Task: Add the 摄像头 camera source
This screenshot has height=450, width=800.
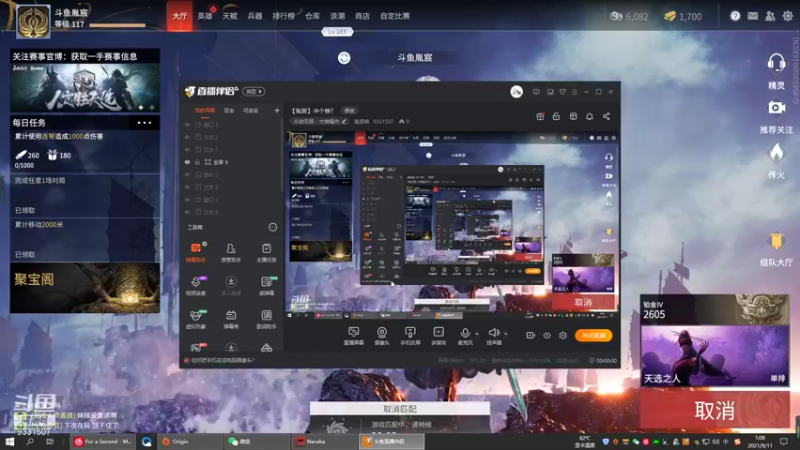Action: (382, 336)
